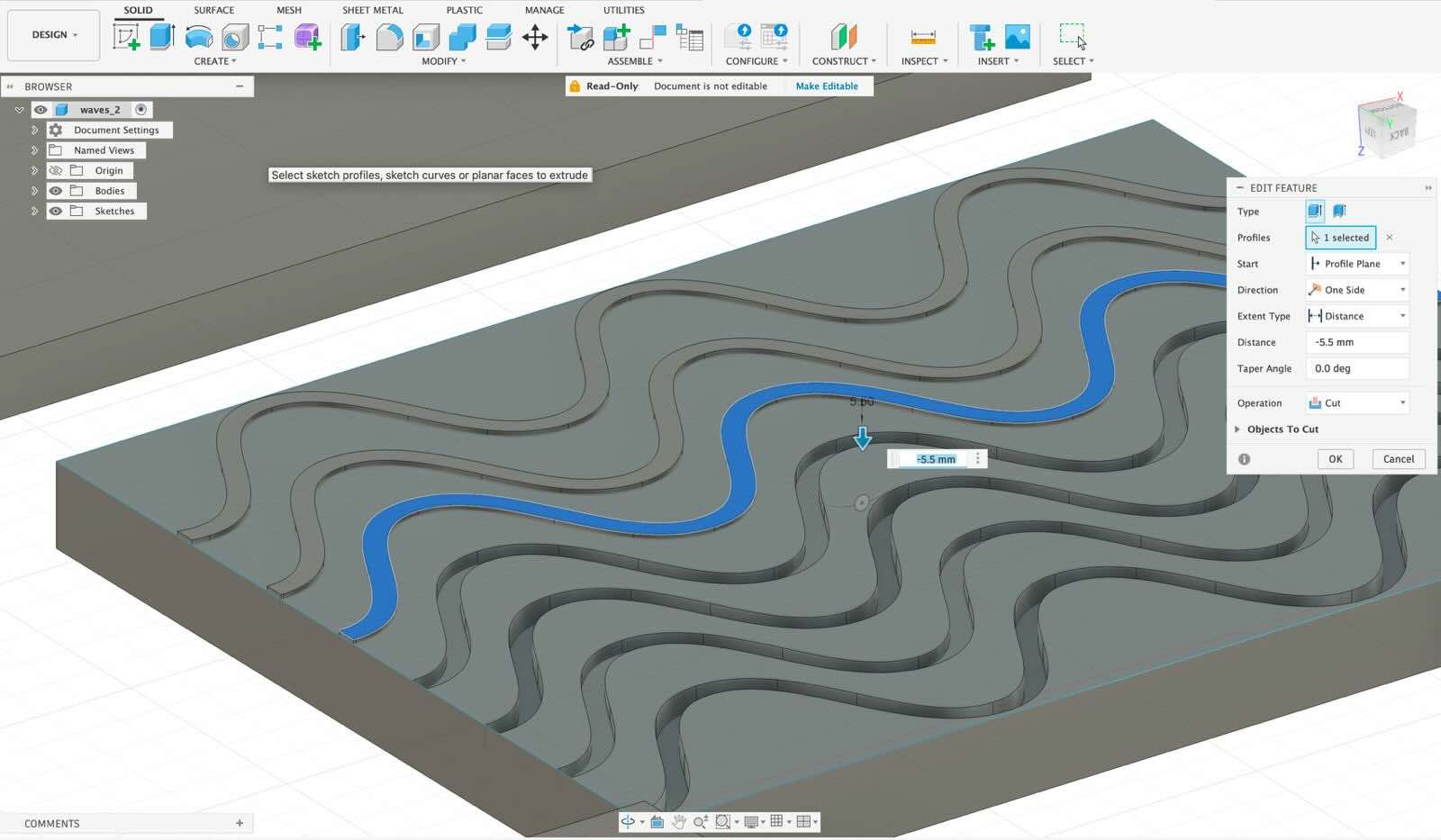
Task: Switch to the Surface tab
Action: click(213, 10)
